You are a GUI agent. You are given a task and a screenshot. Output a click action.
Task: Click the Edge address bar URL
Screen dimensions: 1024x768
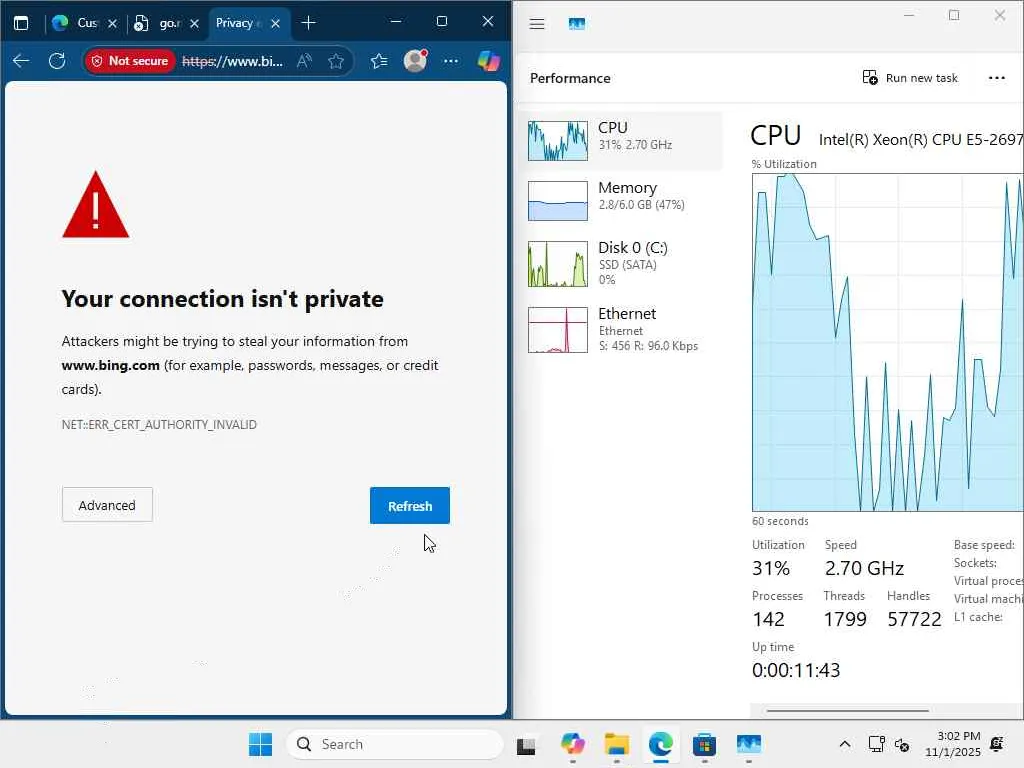[232, 61]
